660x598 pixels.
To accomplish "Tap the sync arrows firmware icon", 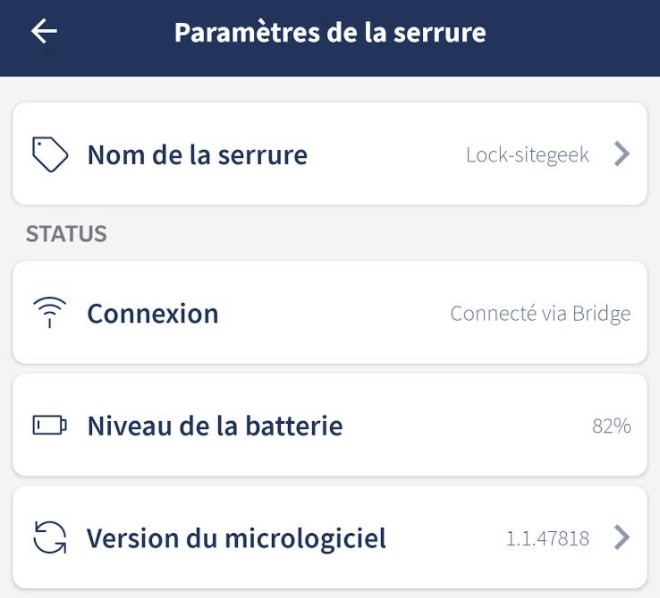I will pos(50,538).
